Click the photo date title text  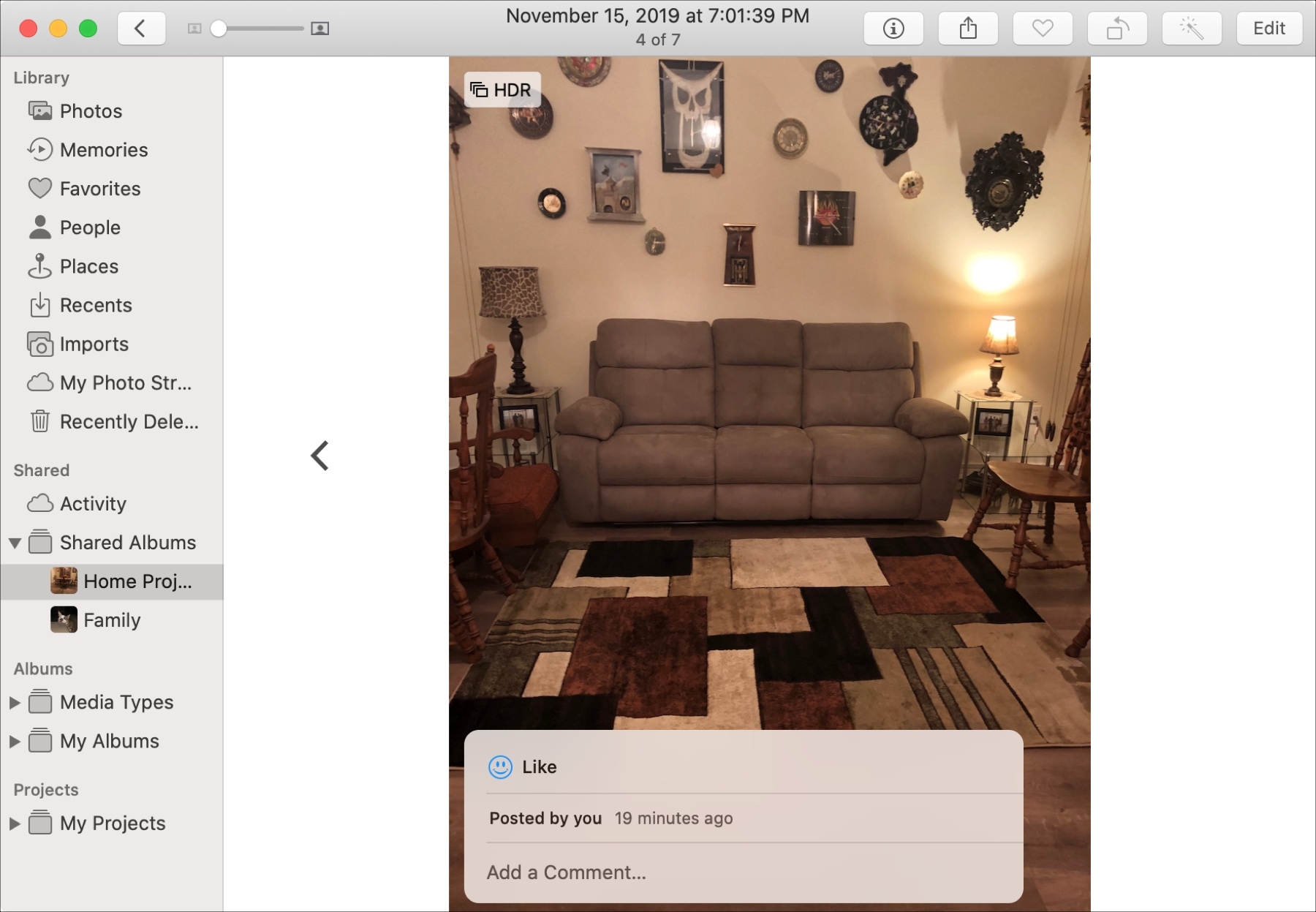tap(658, 16)
